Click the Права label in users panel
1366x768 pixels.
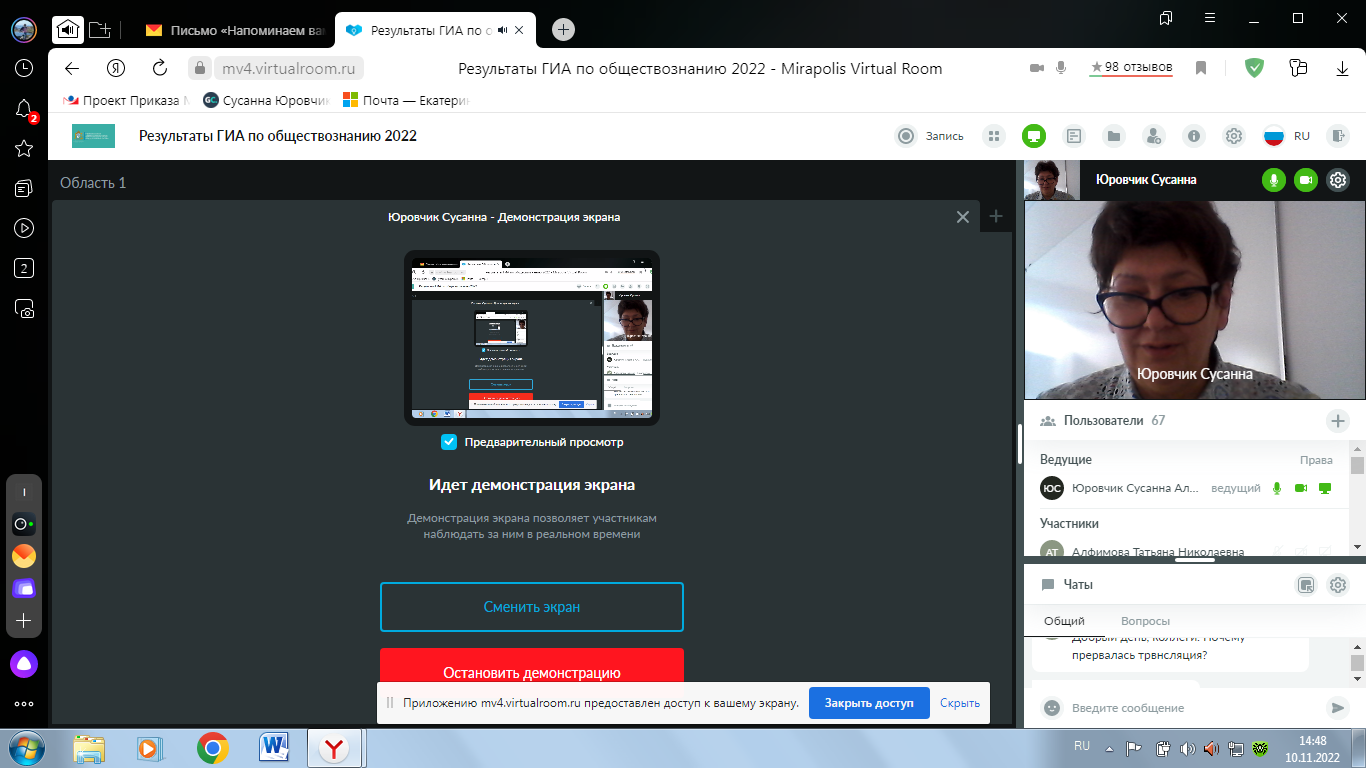click(1316, 460)
